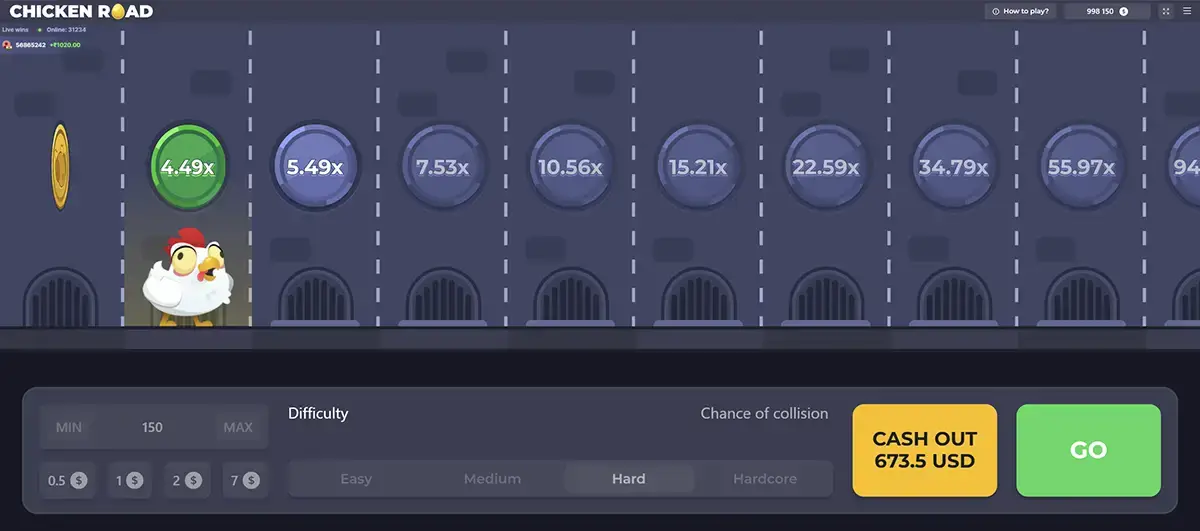Select the 34.79x multiplier manhole
The image size is (1200, 531).
pyautogui.click(x=954, y=167)
